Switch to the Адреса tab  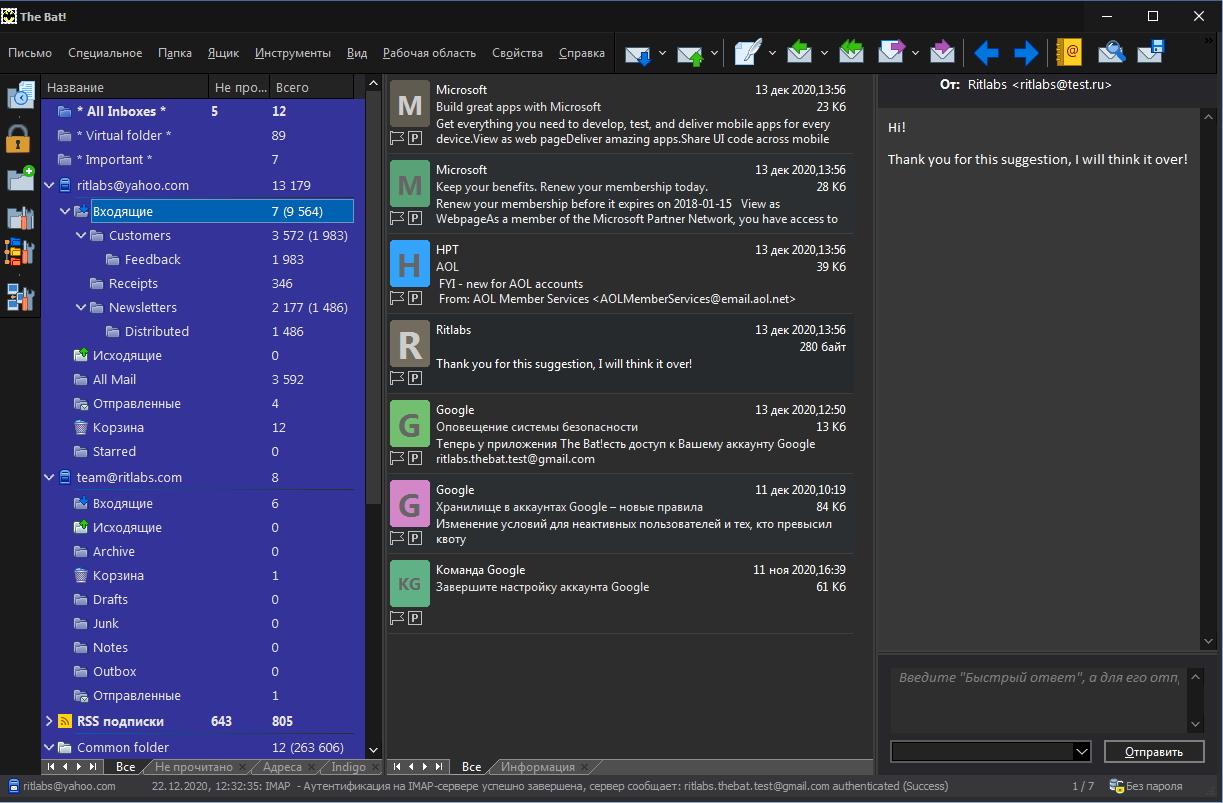[x=282, y=767]
